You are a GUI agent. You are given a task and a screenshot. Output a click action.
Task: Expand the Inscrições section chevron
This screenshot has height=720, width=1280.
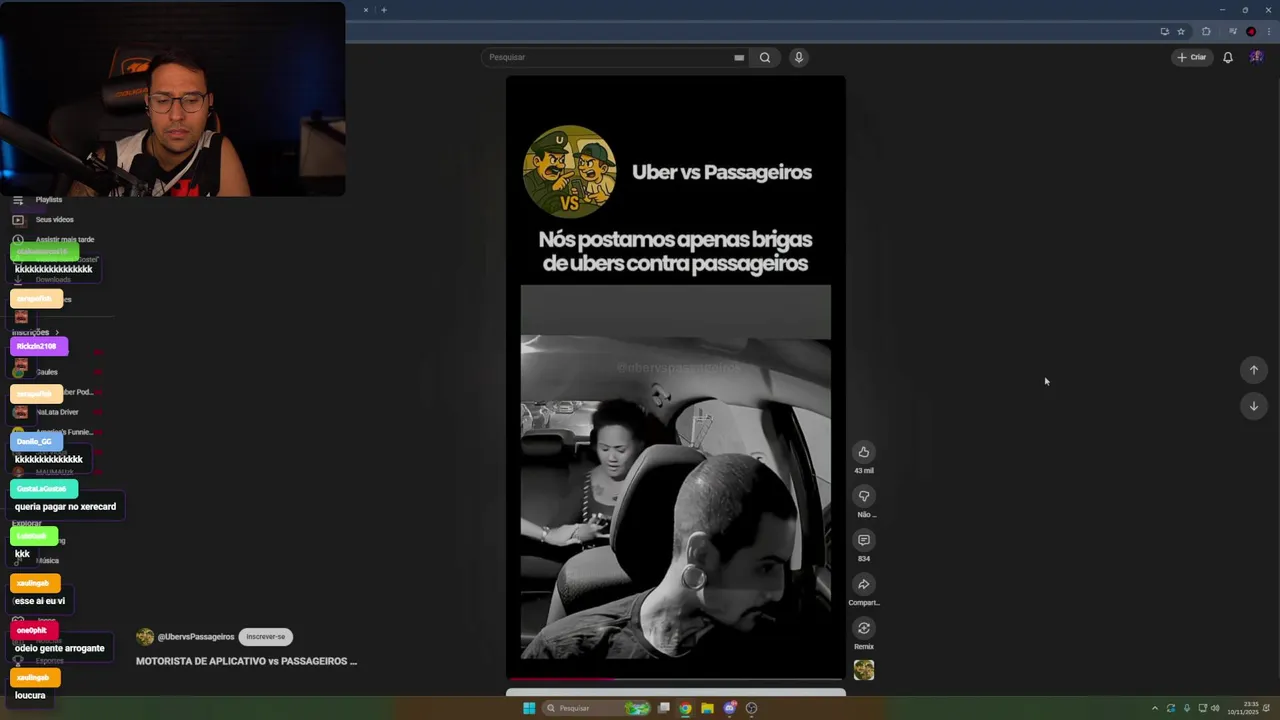57,332
